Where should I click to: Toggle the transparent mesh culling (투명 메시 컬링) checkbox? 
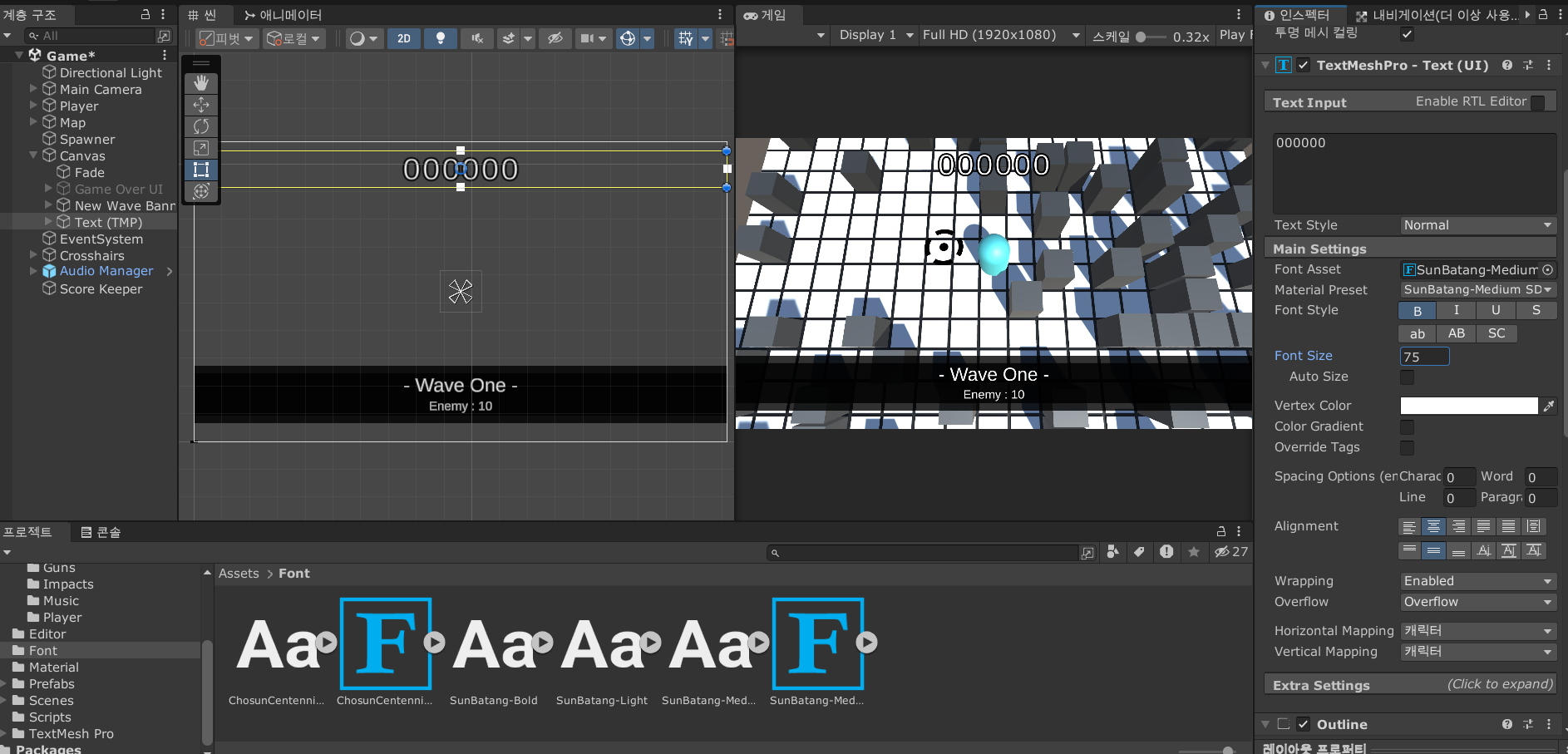click(1407, 34)
